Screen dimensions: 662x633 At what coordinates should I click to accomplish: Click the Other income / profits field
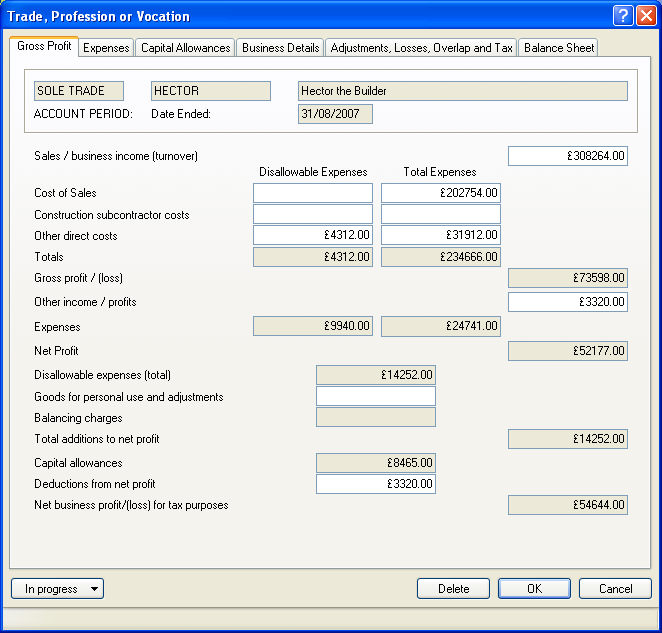tap(568, 302)
